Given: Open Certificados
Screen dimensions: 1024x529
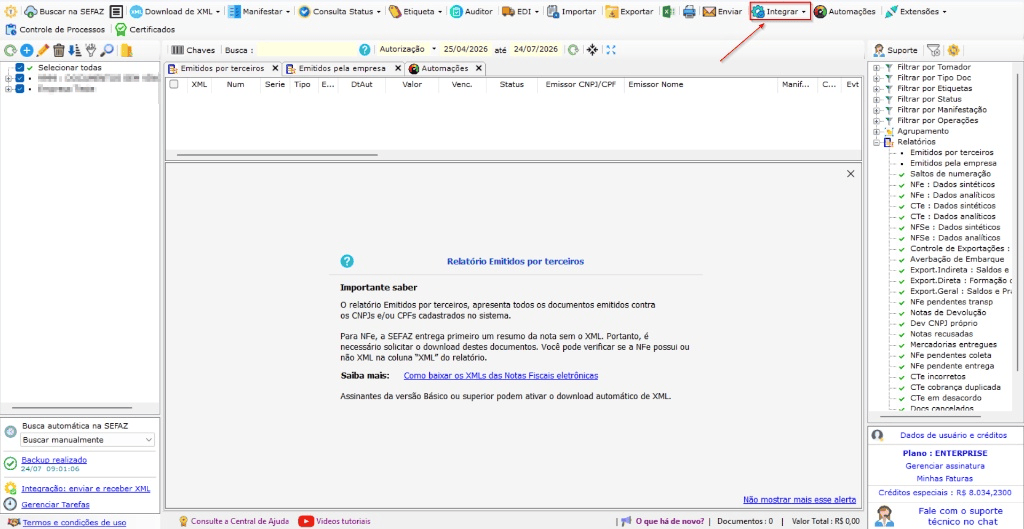Looking at the screenshot, I should coord(145,29).
